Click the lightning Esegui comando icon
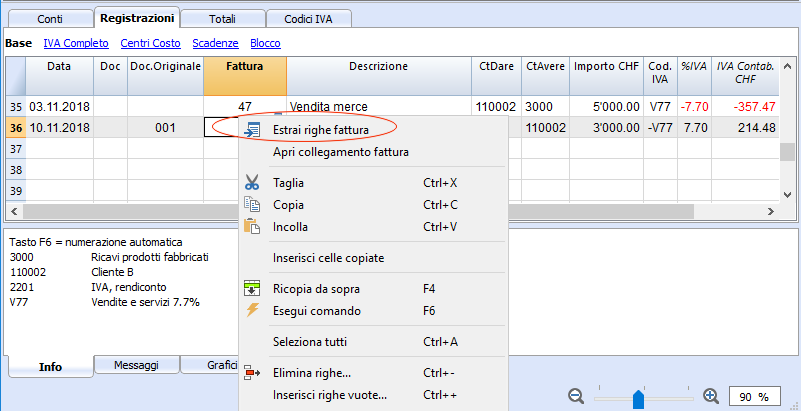This screenshot has width=801, height=411. 252,310
